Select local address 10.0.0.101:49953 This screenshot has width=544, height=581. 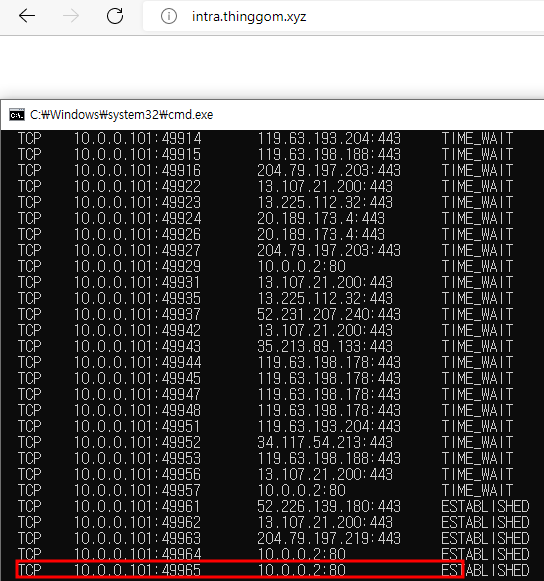137,458
